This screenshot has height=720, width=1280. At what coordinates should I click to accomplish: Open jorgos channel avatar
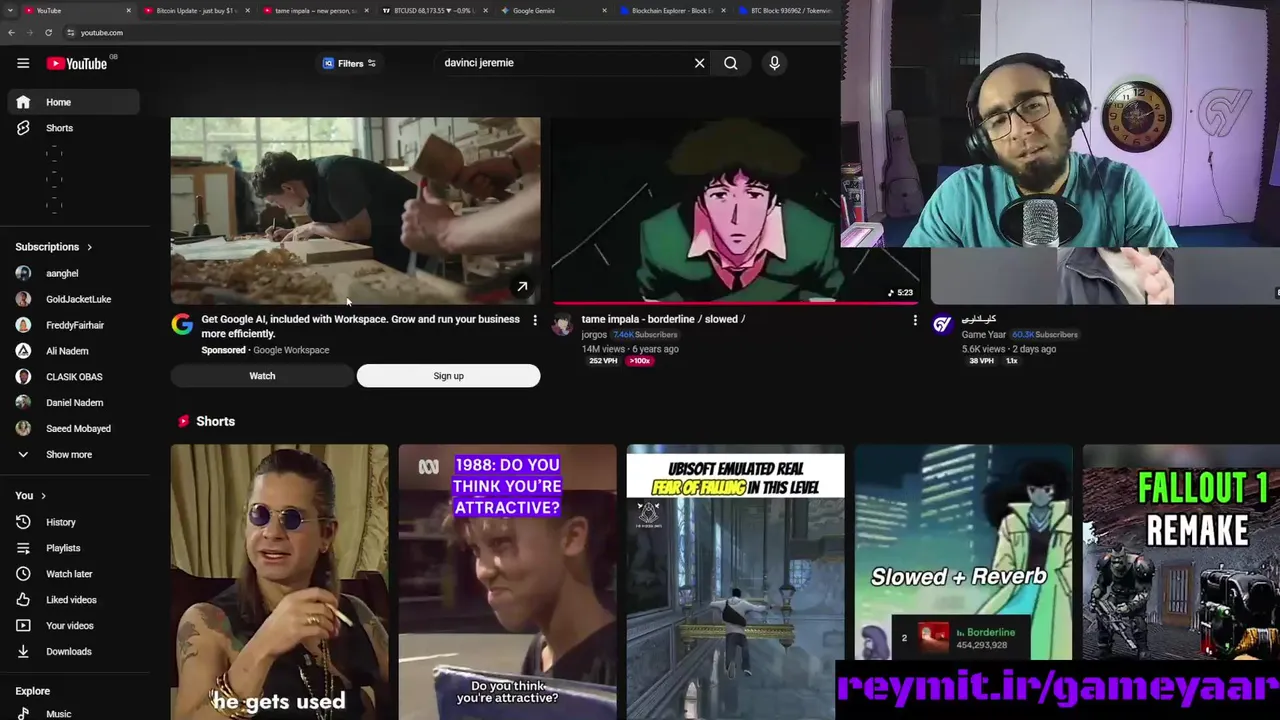pos(562,324)
